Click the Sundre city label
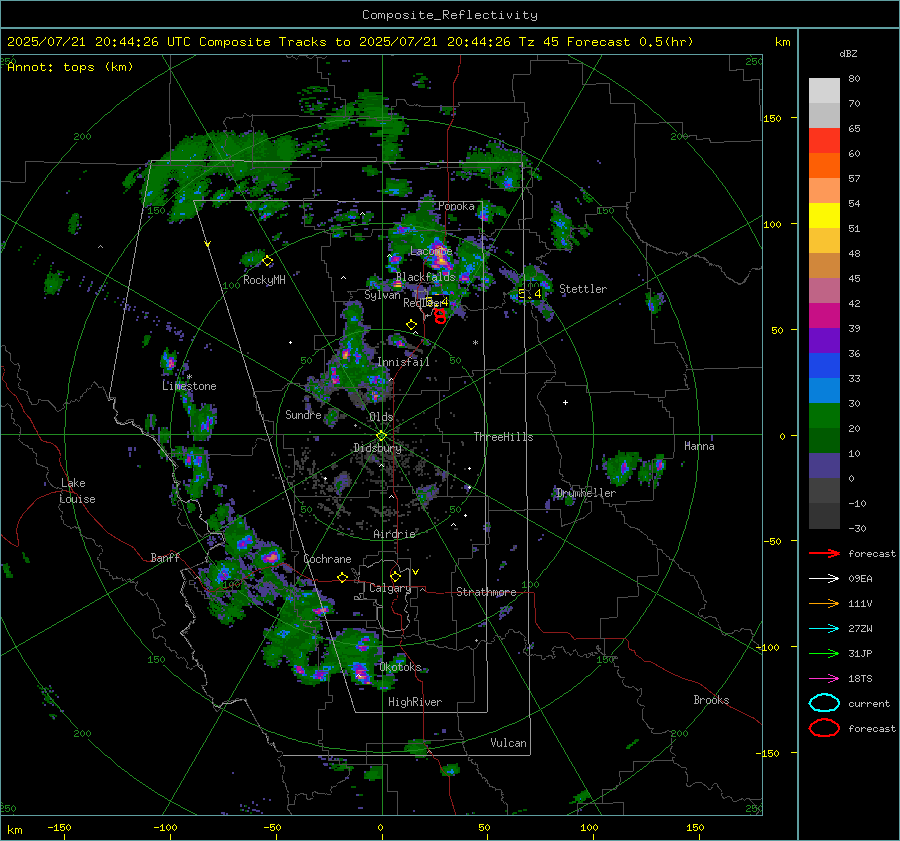This screenshot has width=900, height=841. [303, 414]
